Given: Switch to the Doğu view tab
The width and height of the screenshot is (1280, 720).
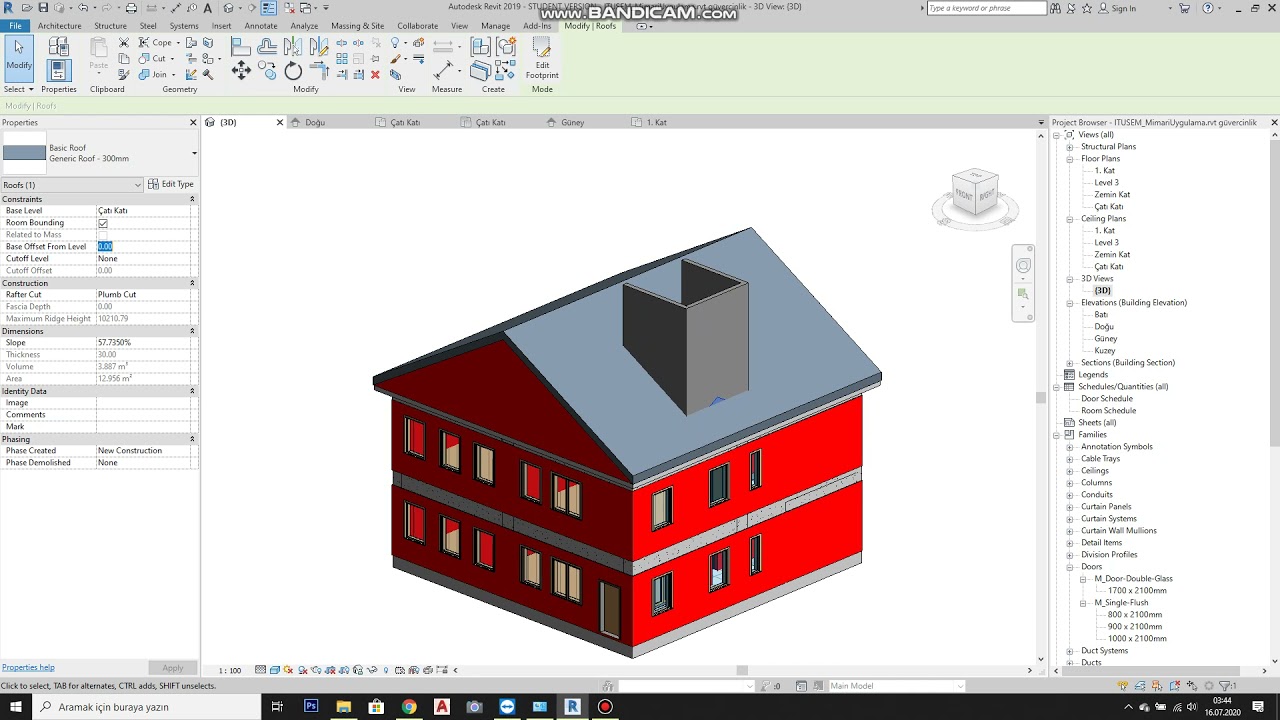Looking at the screenshot, I should [315, 122].
